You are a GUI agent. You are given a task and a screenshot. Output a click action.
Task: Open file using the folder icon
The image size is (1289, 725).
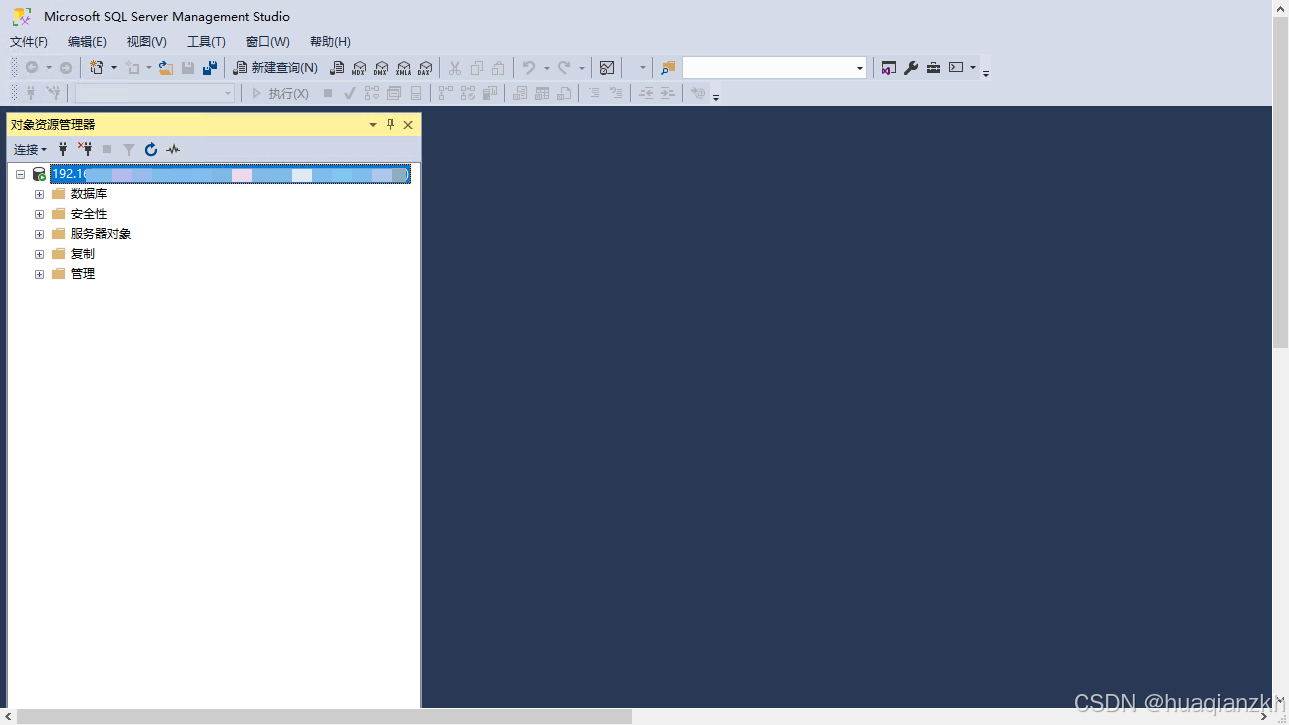click(166, 68)
